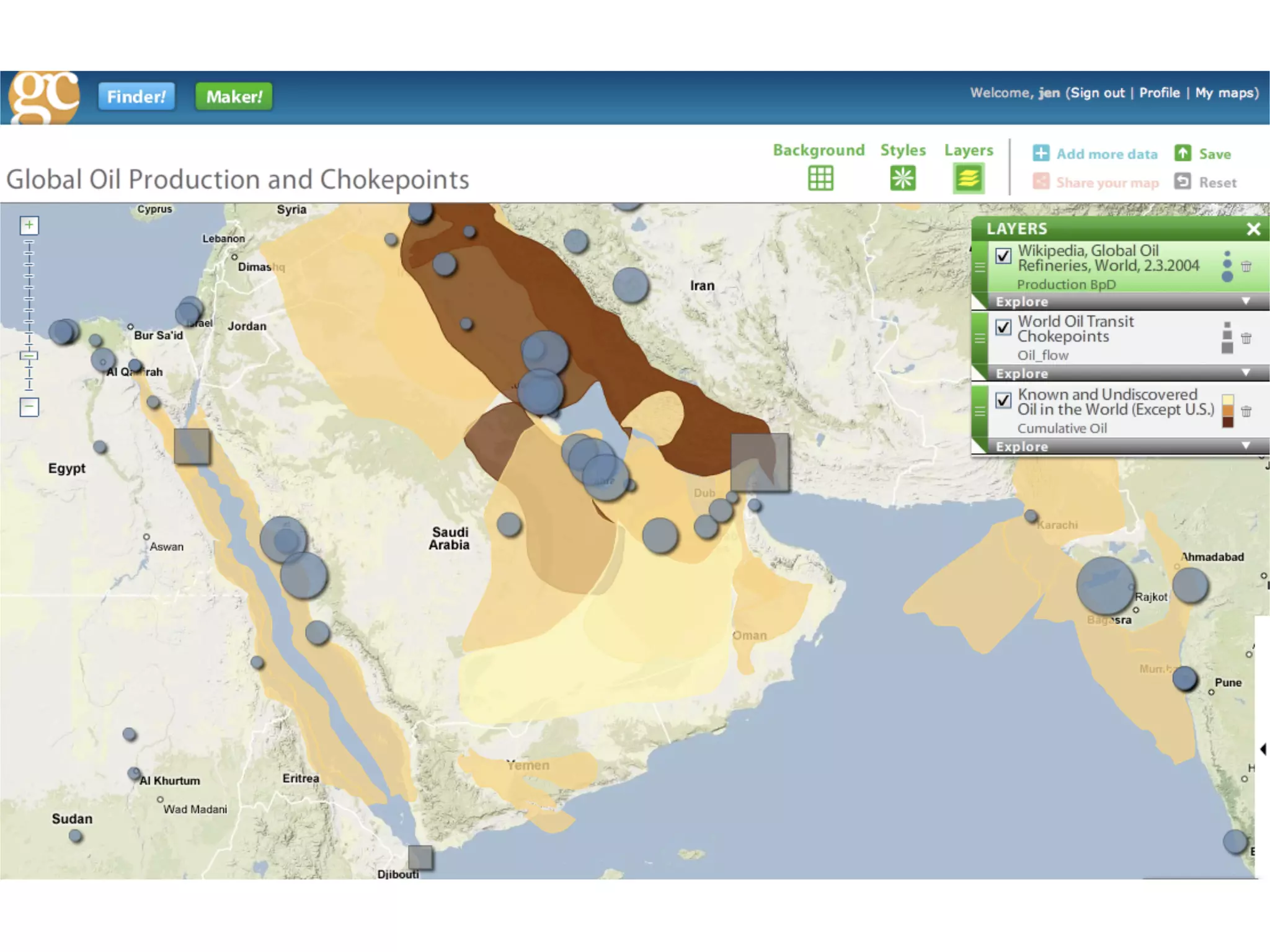
Task: Expand Explore under Global Oil Refineries layer
Action: click(1246, 301)
